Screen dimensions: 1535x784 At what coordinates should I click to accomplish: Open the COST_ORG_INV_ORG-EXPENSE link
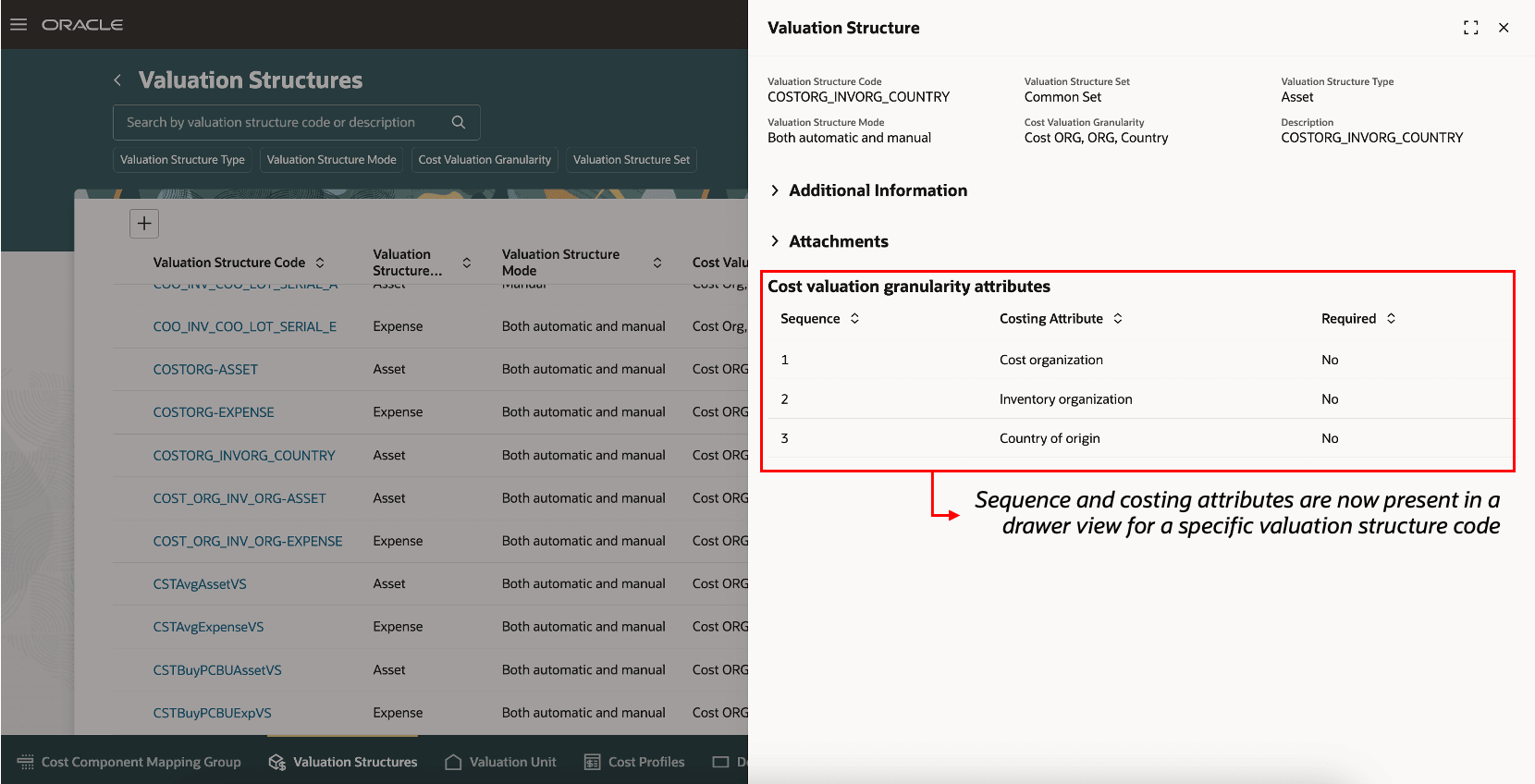[248, 541]
